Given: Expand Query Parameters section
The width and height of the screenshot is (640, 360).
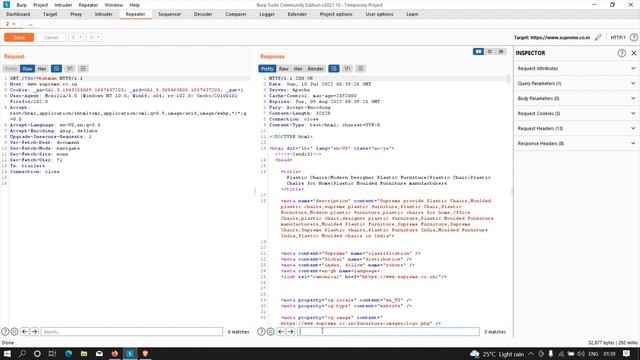Looking at the screenshot, I should point(576,83).
